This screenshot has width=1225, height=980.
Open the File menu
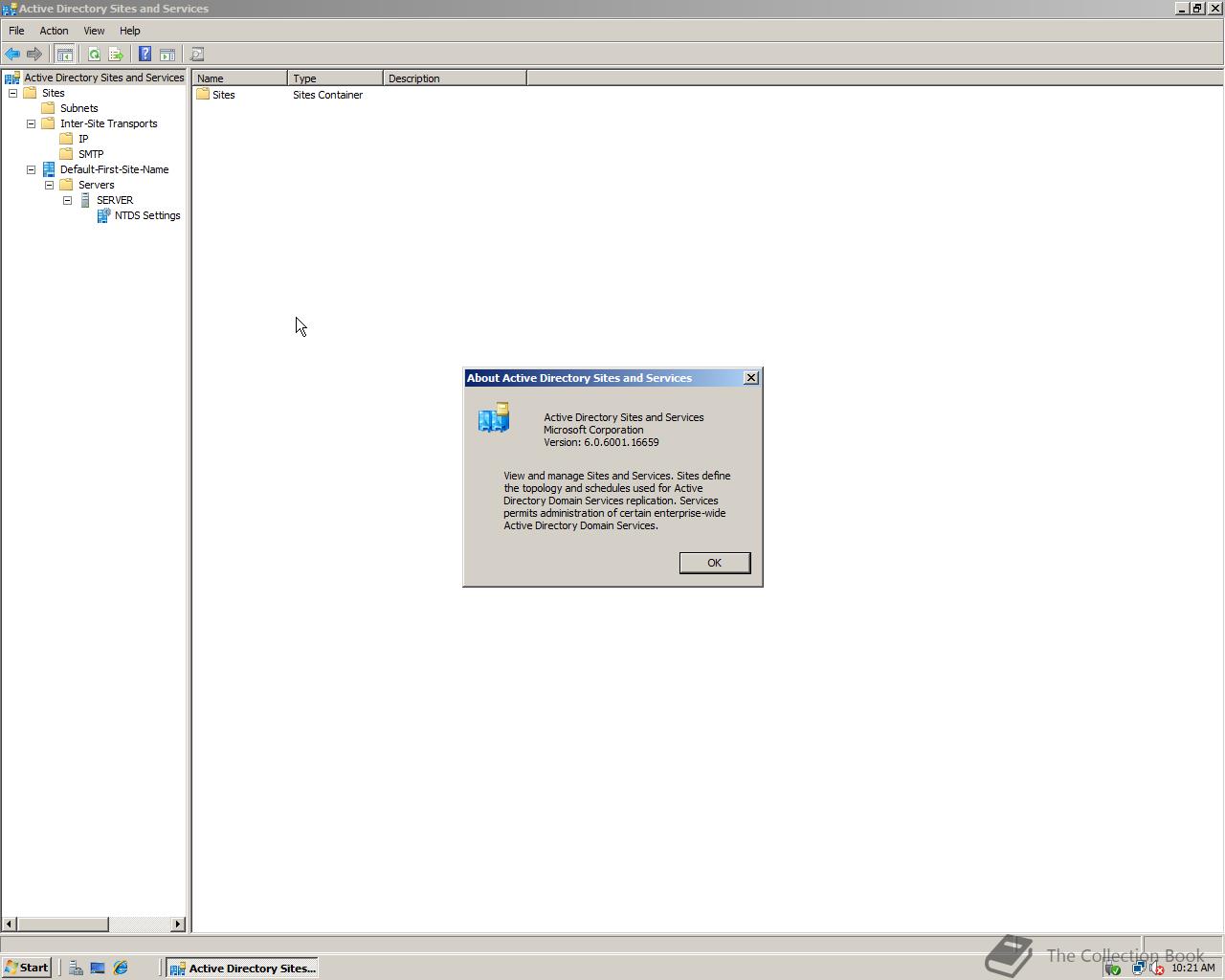click(16, 31)
